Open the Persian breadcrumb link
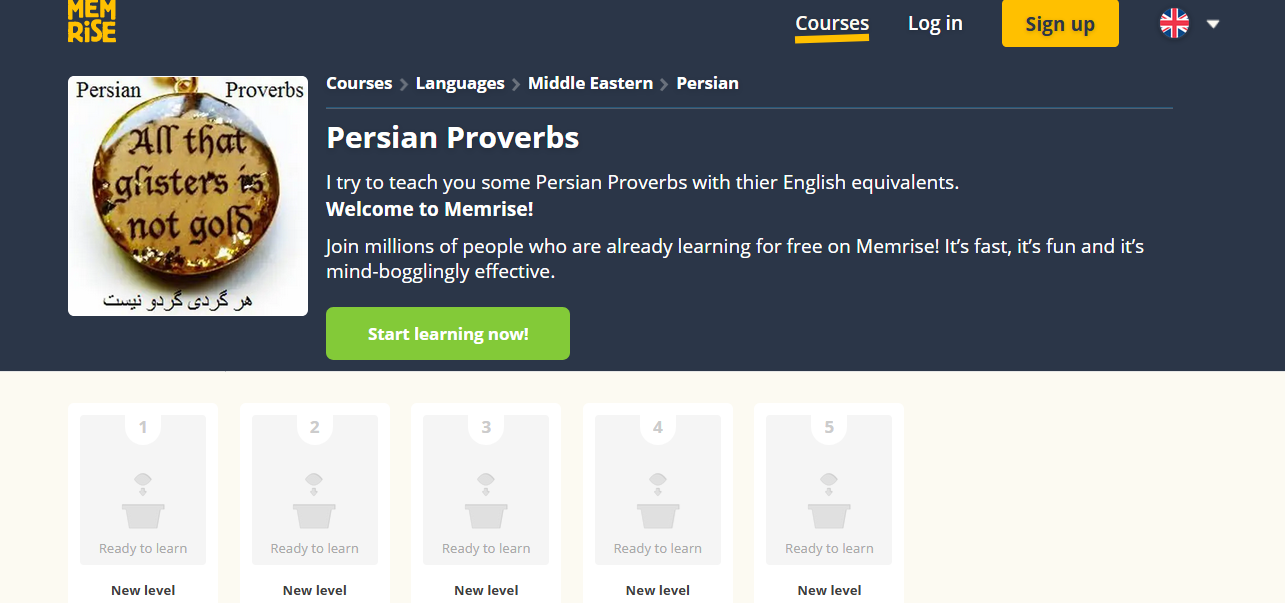 click(707, 83)
